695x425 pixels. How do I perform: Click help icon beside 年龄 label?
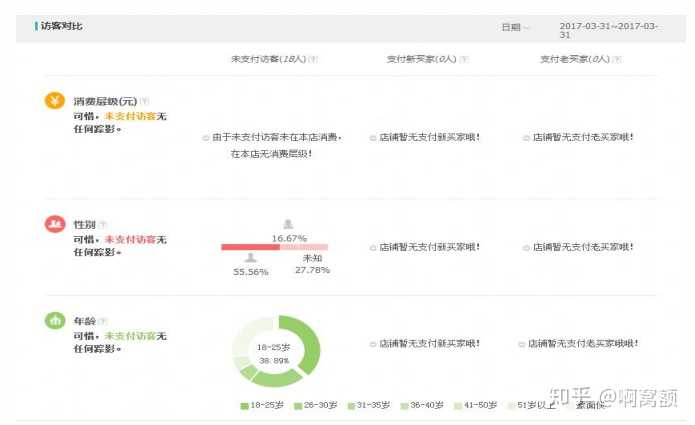tap(103, 321)
